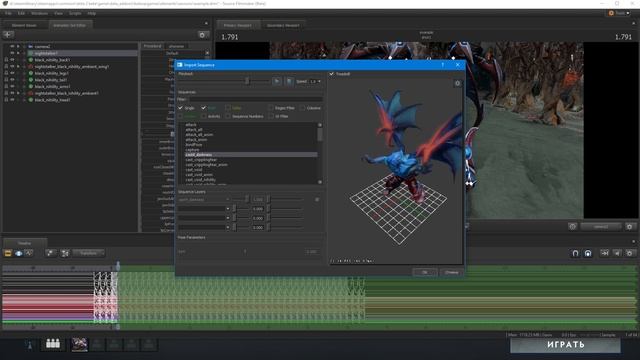
Task: Open the camera2 selector below viewport
Action: pyautogui.click(x=601, y=227)
